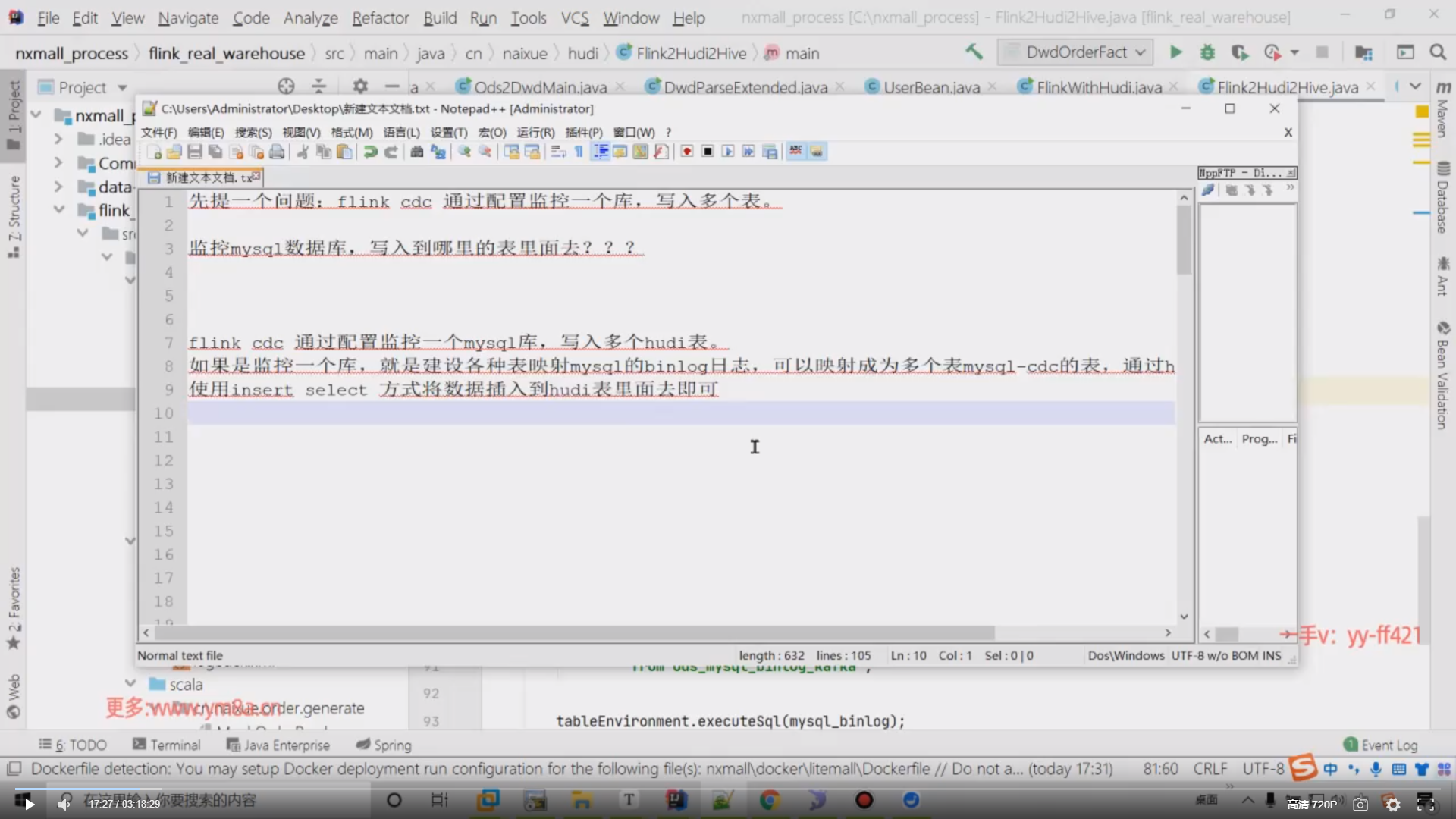The image size is (1456, 819).
Task: Toggle Notepad++ word wrap icon
Action: click(558, 152)
